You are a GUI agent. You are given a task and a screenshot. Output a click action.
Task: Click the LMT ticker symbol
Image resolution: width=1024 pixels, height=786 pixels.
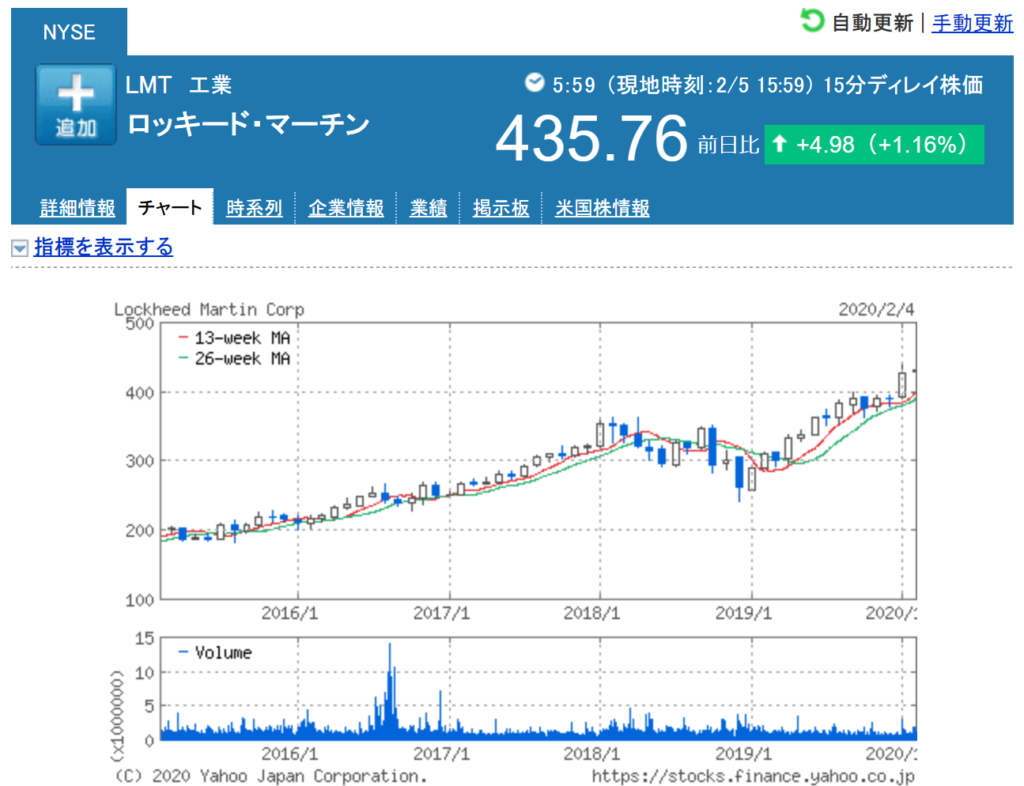148,85
